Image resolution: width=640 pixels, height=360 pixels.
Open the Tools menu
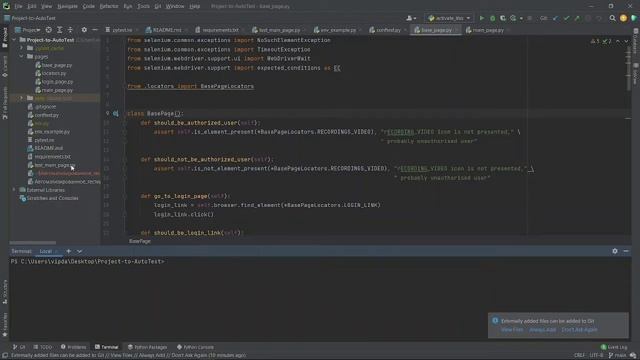[x=143, y=6]
